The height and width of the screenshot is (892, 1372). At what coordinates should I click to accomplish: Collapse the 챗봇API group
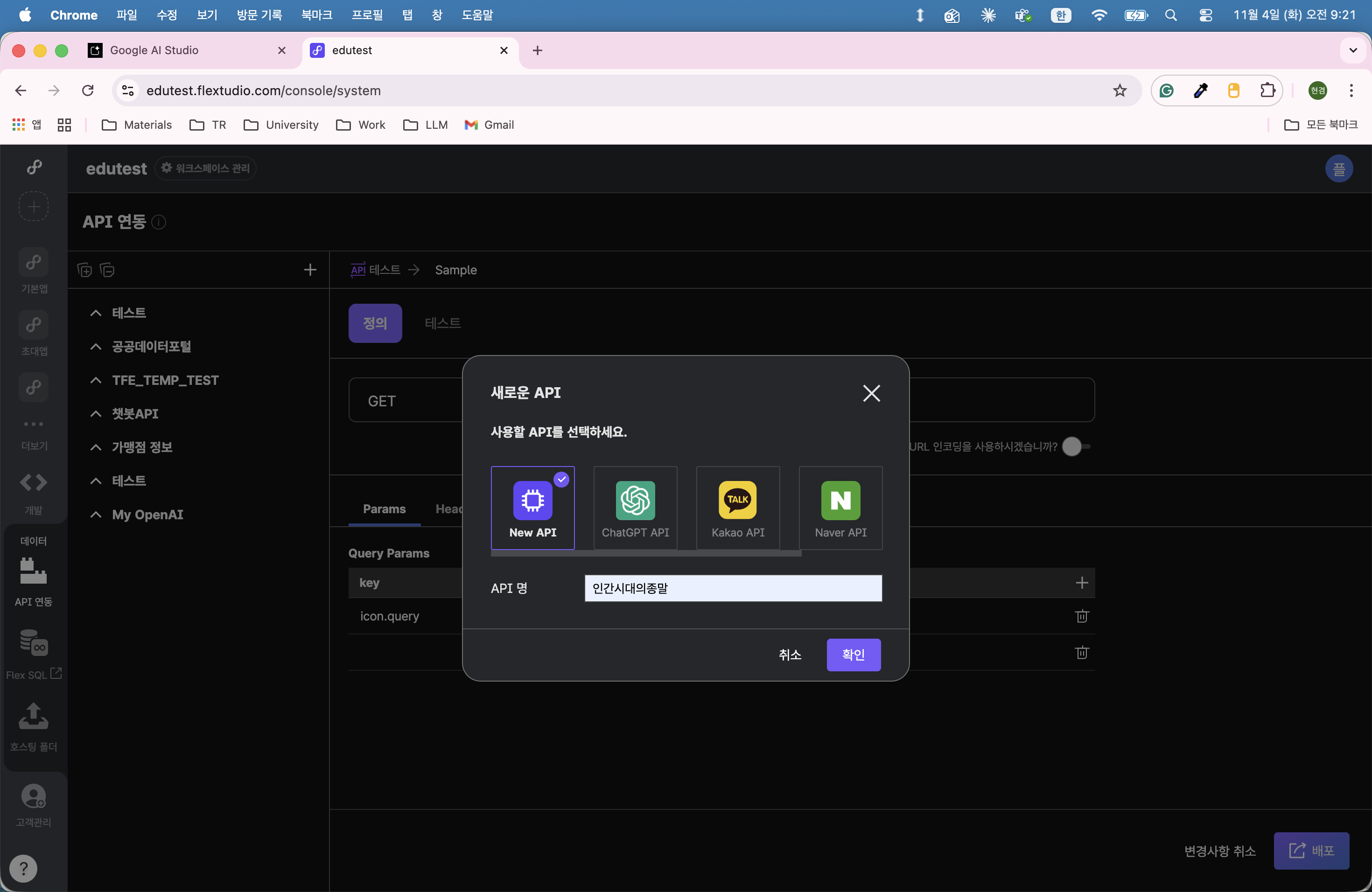(96, 414)
